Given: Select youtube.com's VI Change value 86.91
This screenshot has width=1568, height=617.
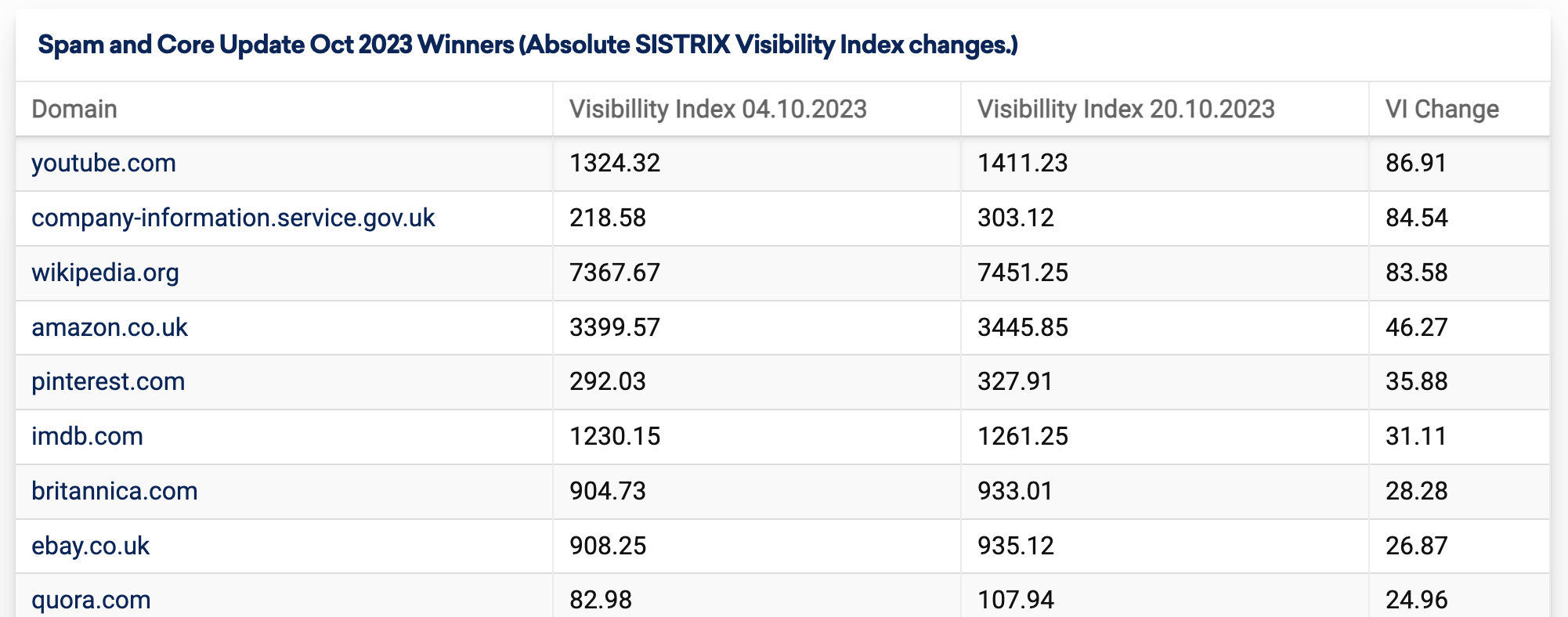Looking at the screenshot, I should click(1416, 163).
